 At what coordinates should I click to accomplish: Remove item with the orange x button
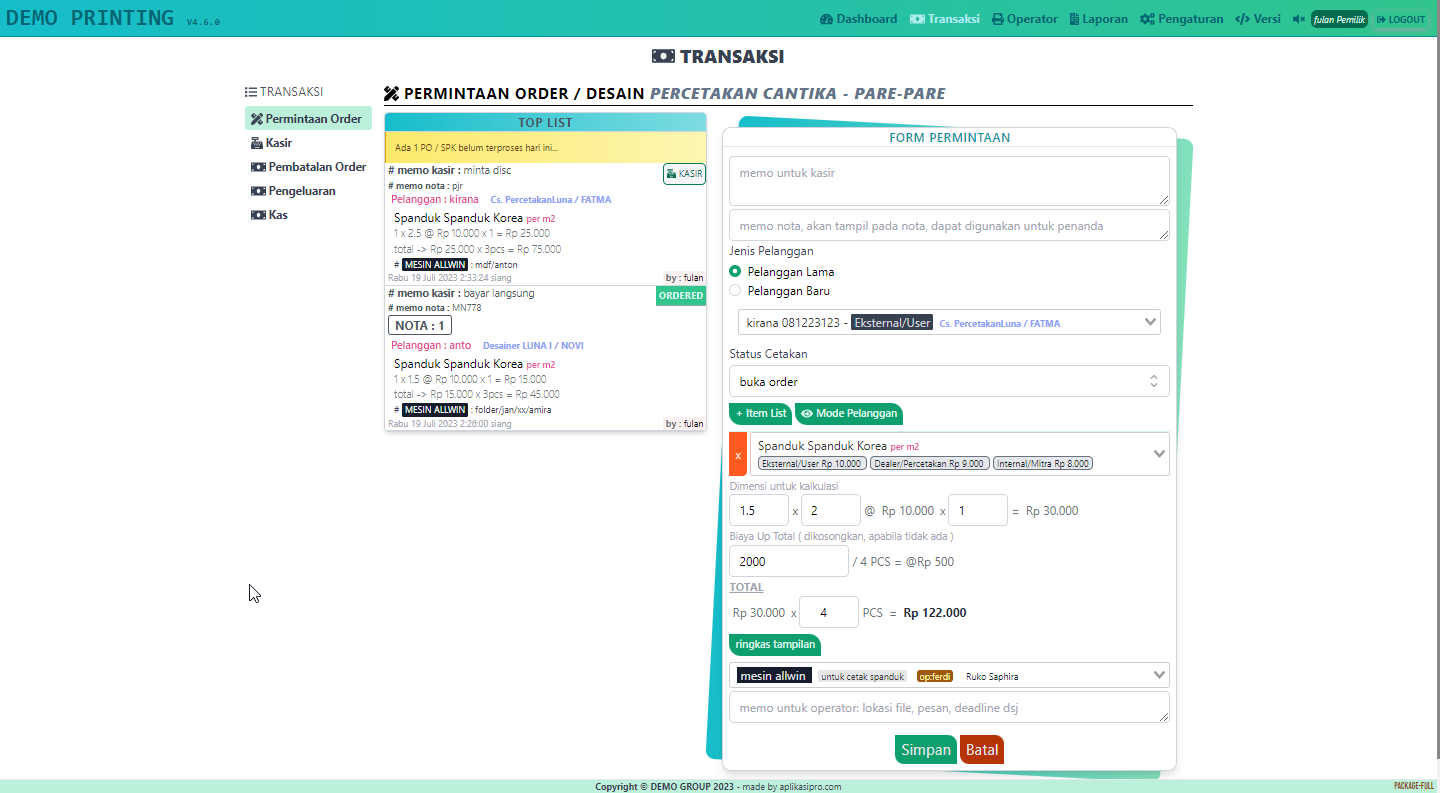(x=738, y=454)
